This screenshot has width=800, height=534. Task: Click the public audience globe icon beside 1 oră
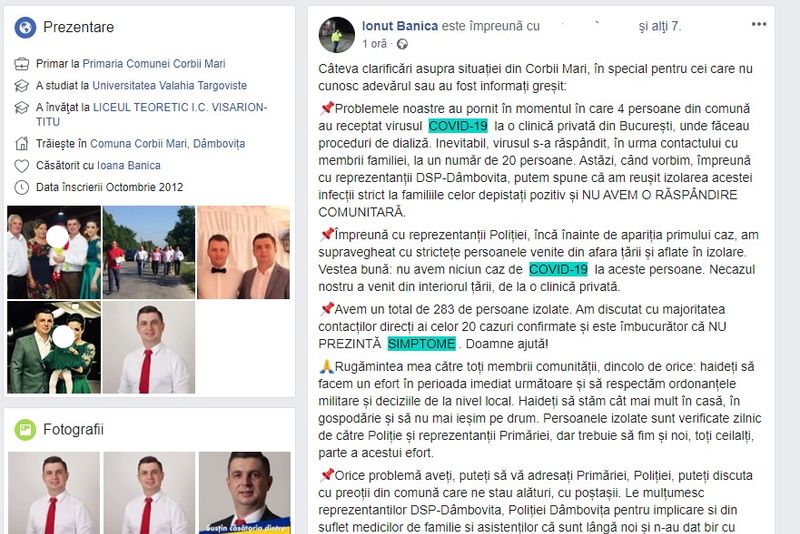tap(402, 44)
